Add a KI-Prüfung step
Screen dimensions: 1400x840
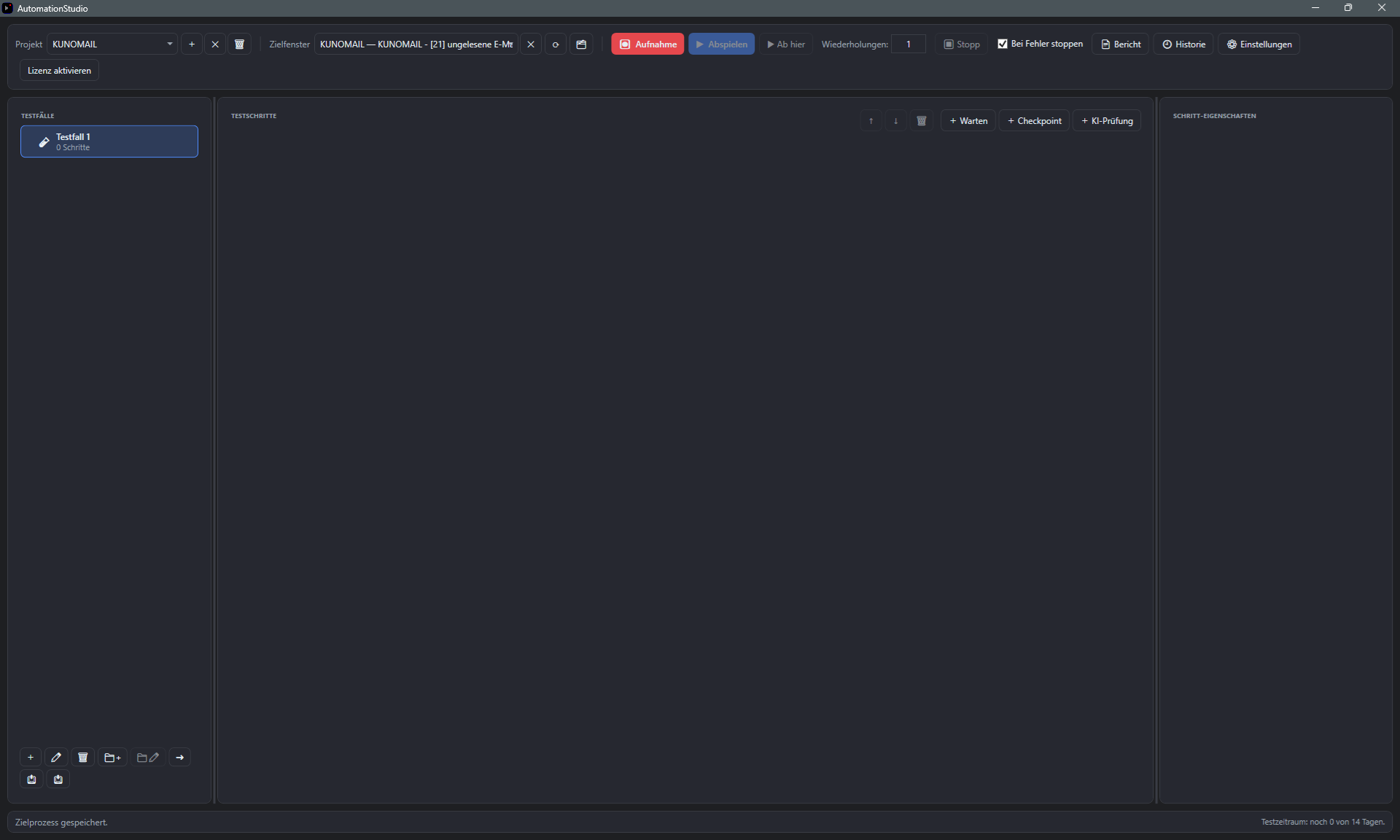(1107, 121)
